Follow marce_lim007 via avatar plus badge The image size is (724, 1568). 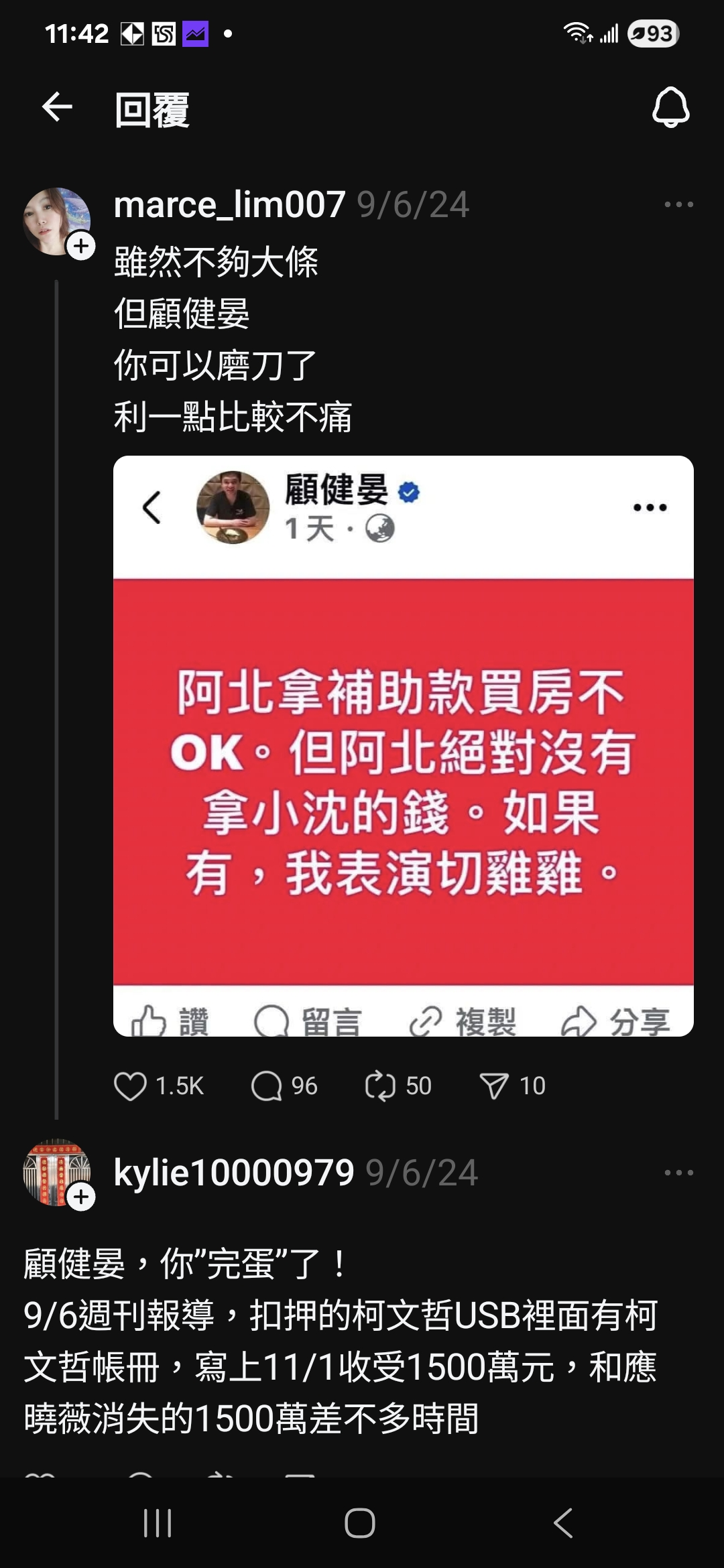81,246
